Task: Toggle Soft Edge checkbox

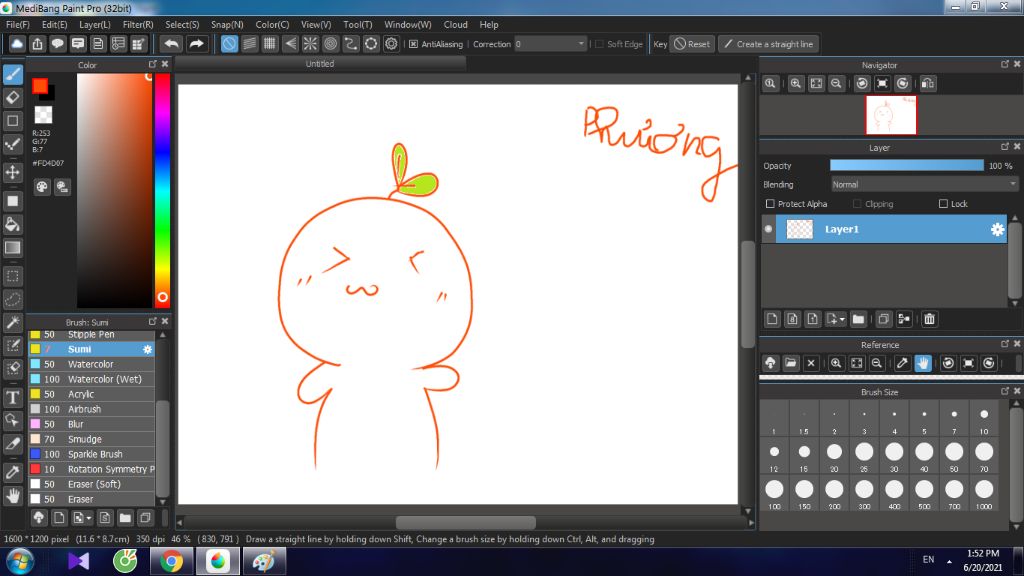Action: pos(600,44)
